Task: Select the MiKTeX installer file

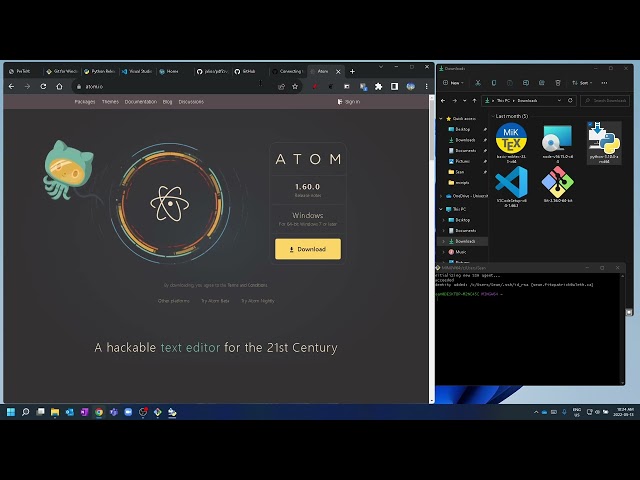Action: (x=511, y=143)
